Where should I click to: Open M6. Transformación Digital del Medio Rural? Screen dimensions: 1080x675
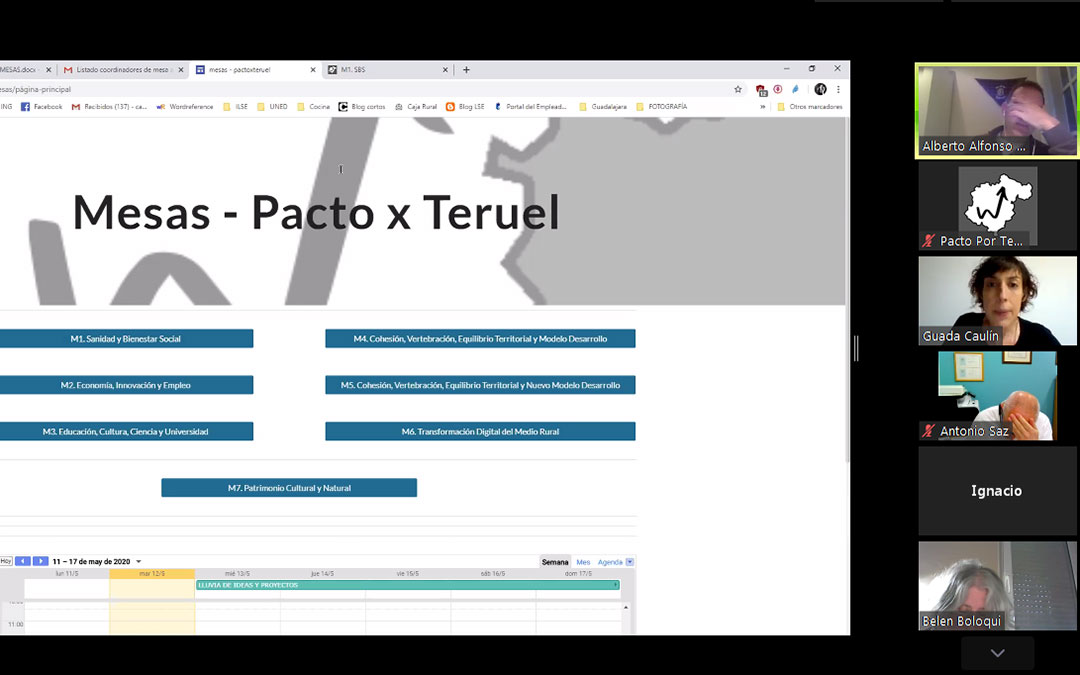click(480, 431)
